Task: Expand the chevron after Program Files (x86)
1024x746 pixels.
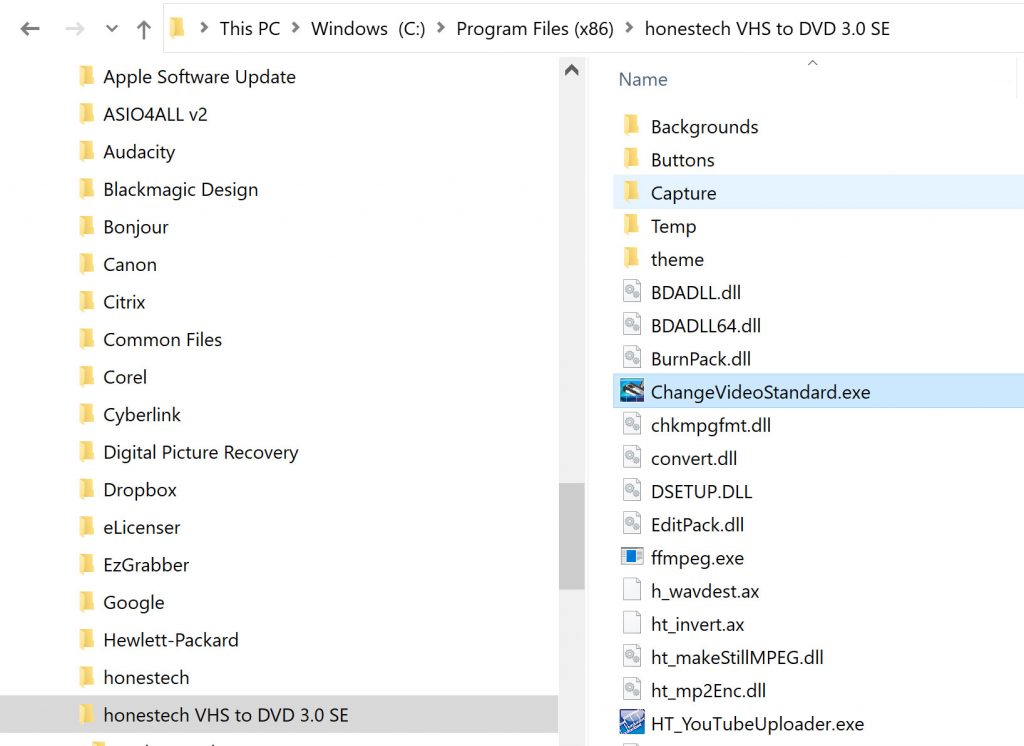Action: coord(628,29)
